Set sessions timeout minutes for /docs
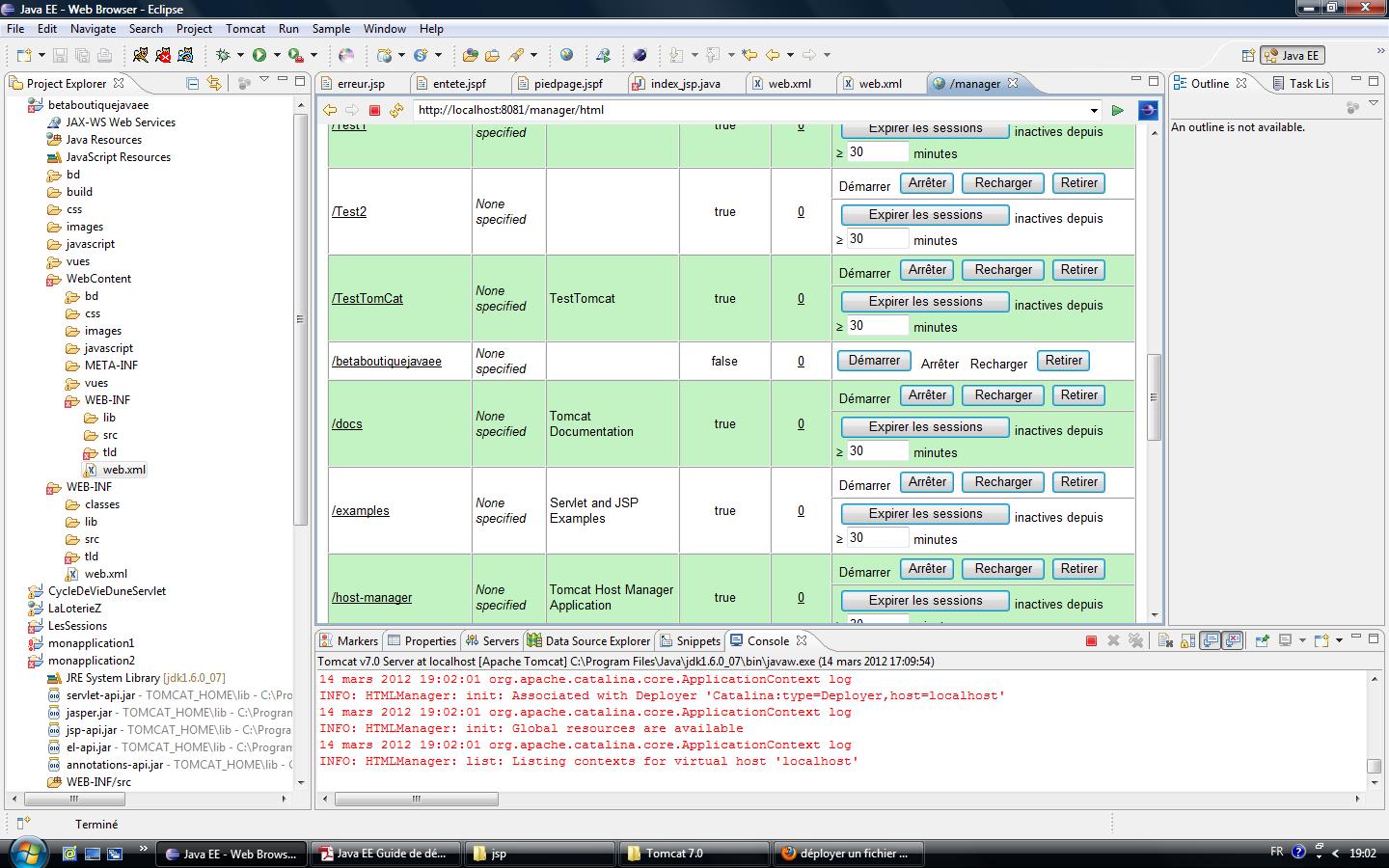1389x868 pixels. (876, 450)
